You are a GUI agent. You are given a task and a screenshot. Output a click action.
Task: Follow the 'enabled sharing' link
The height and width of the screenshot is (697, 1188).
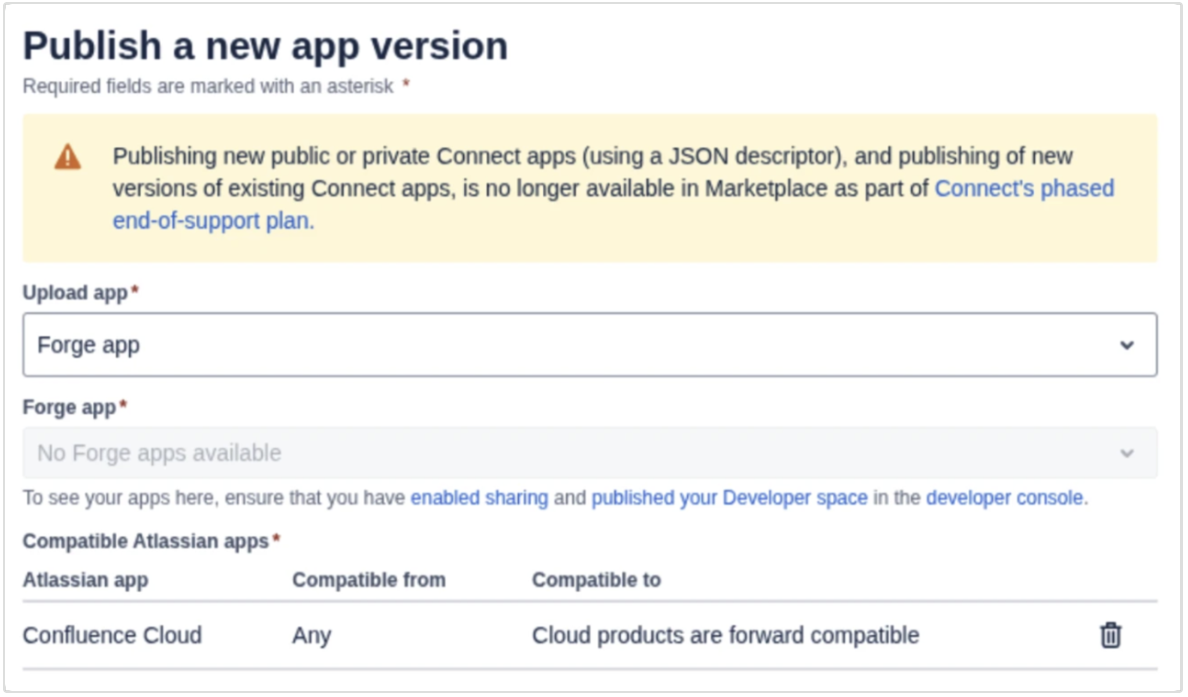coord(479,498)
